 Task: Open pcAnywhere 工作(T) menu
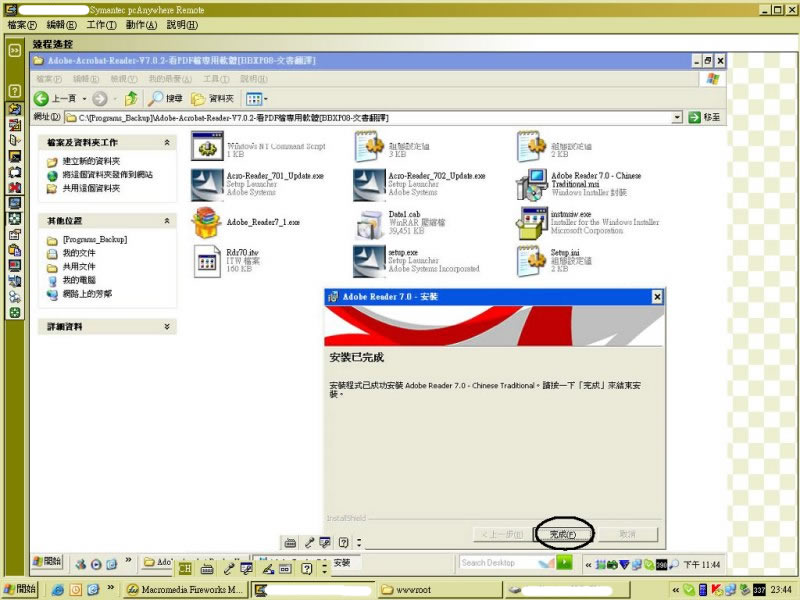pos(101,24)
